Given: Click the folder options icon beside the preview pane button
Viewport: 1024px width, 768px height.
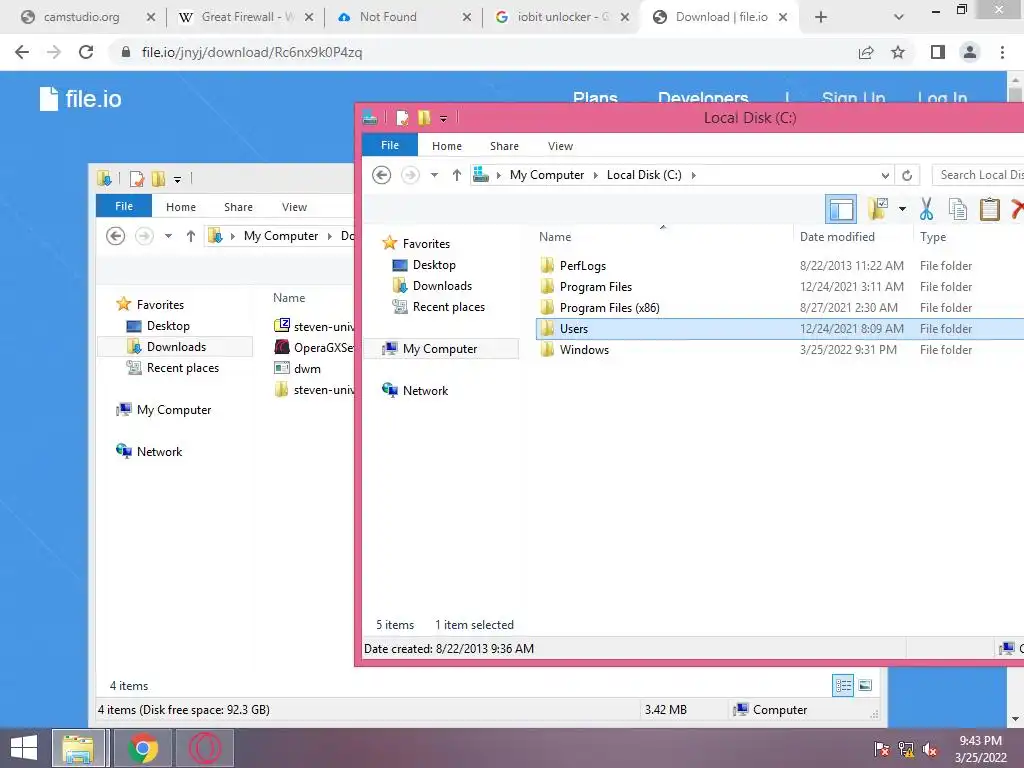Looking at the screenshot, I should point(878,209).
